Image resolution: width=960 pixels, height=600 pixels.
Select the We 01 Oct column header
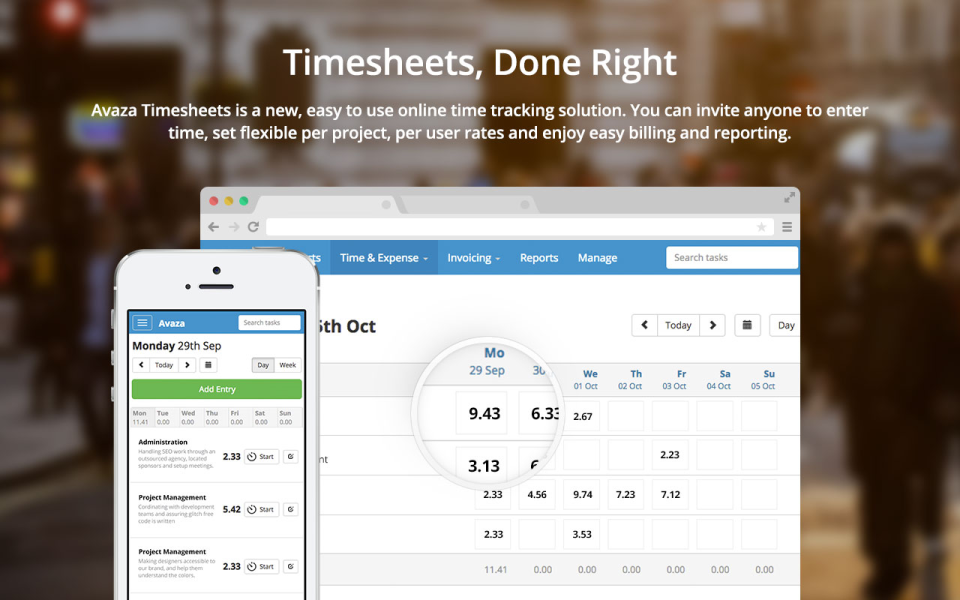click(586, 380)
